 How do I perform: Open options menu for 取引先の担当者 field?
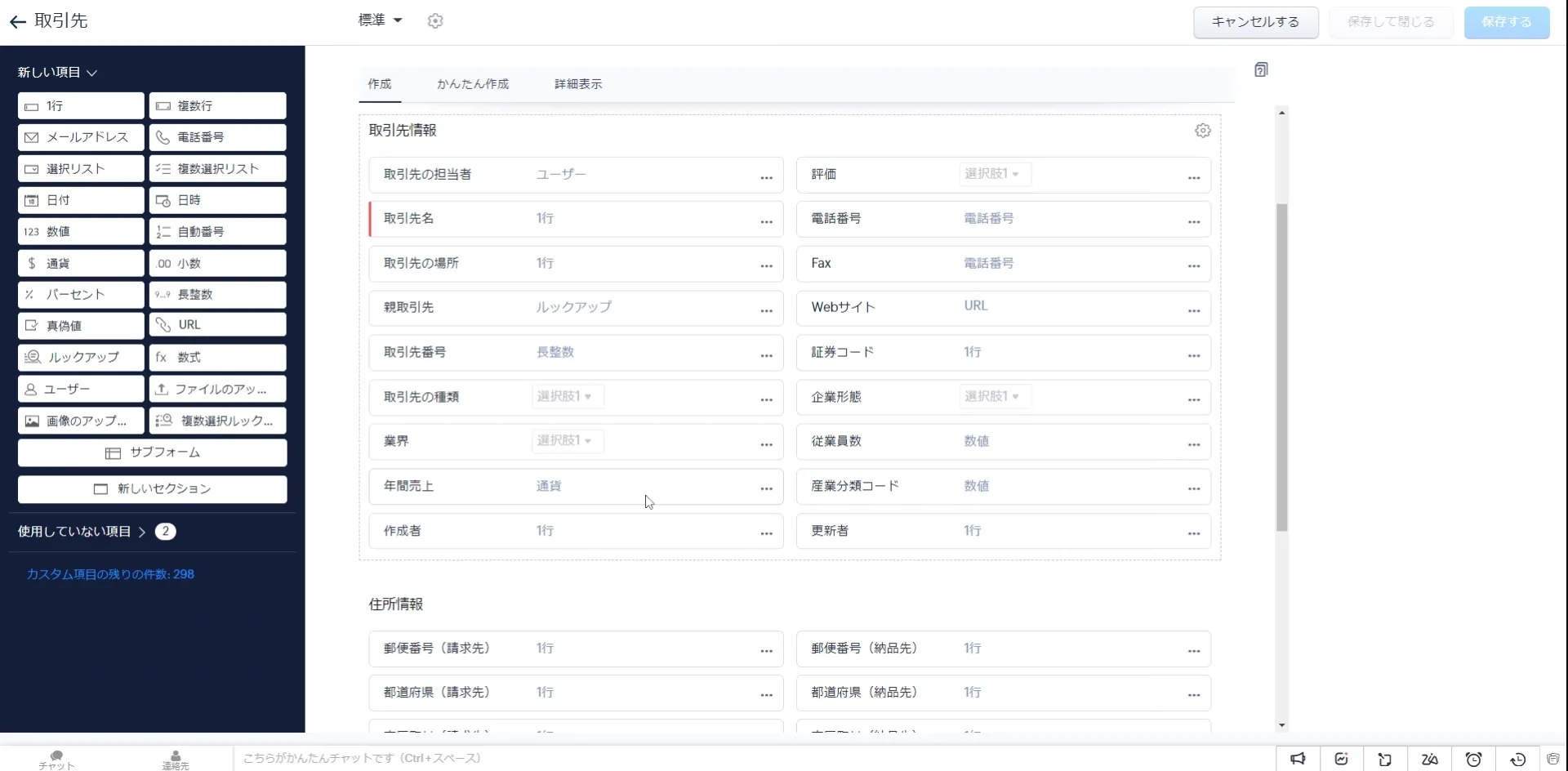coord(766,177)
